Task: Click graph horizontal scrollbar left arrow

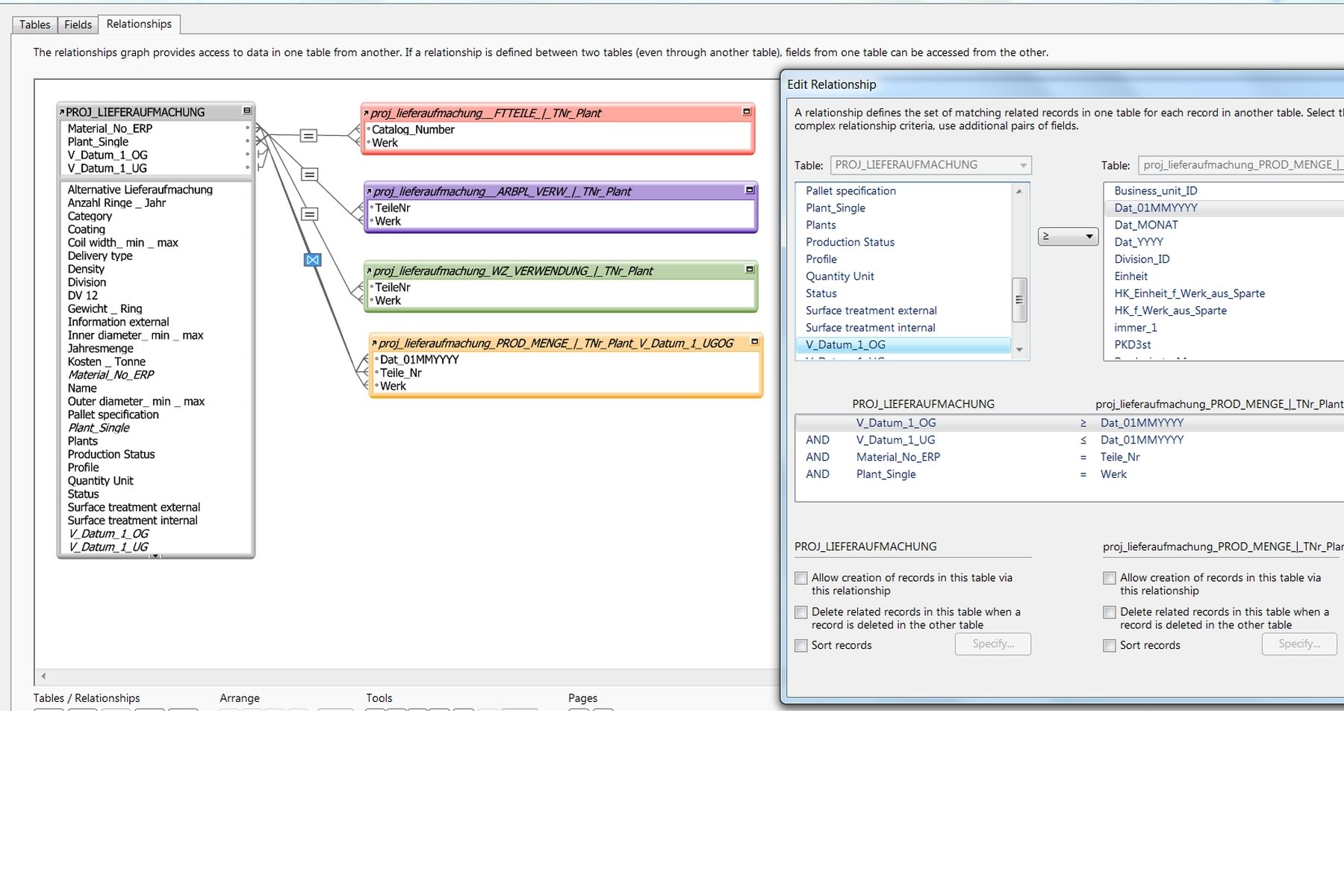Action: click(x=43, y=676)
